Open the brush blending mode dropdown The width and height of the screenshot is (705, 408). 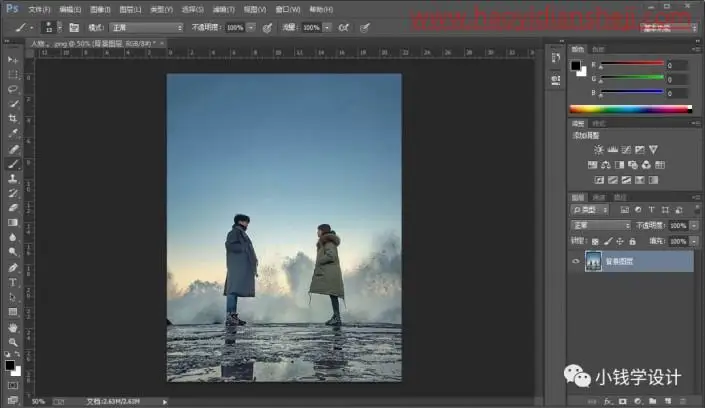point(147,28)
